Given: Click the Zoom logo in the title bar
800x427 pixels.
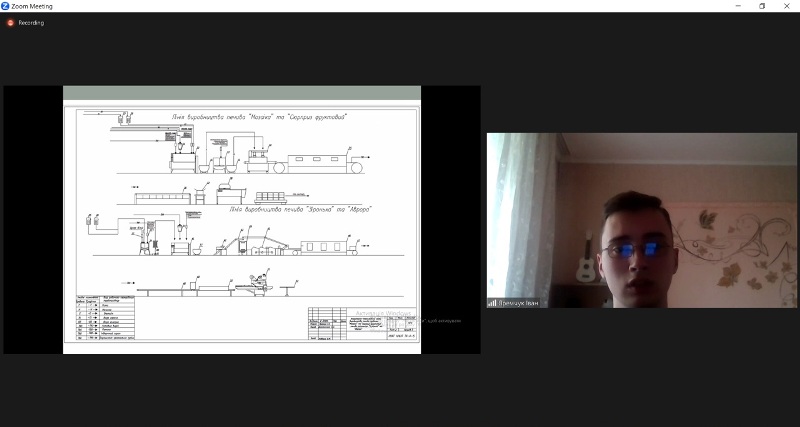Looking at the screenshot, I should (x=6, y=6).
